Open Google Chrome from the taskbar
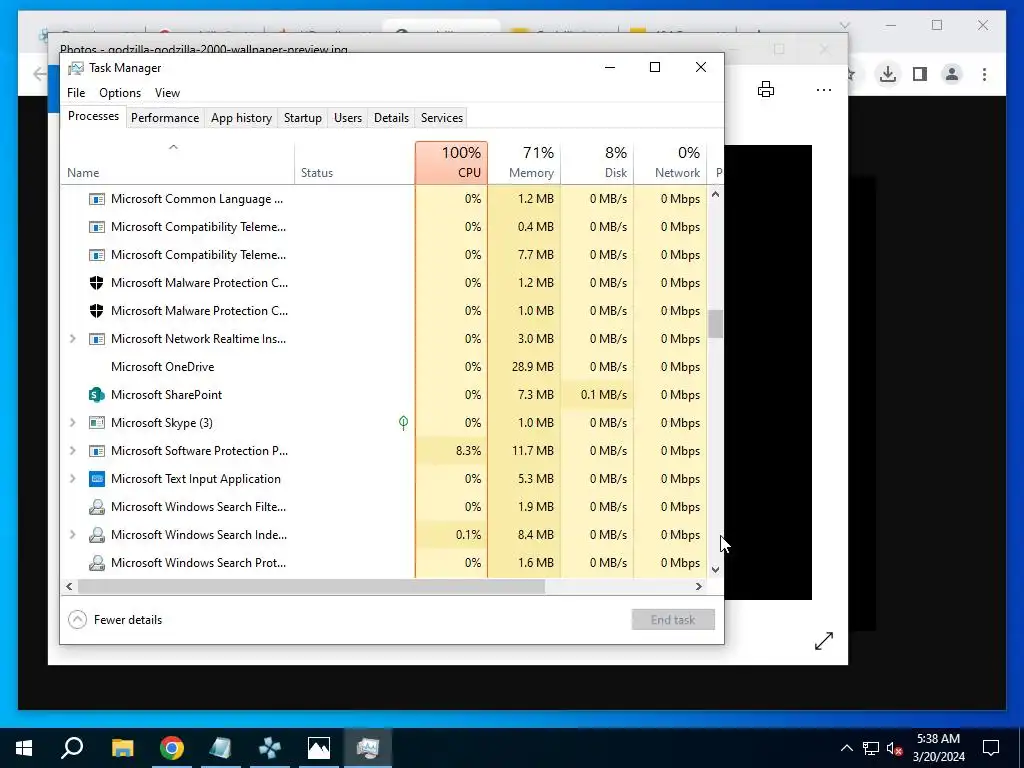 tap(172, 748)
